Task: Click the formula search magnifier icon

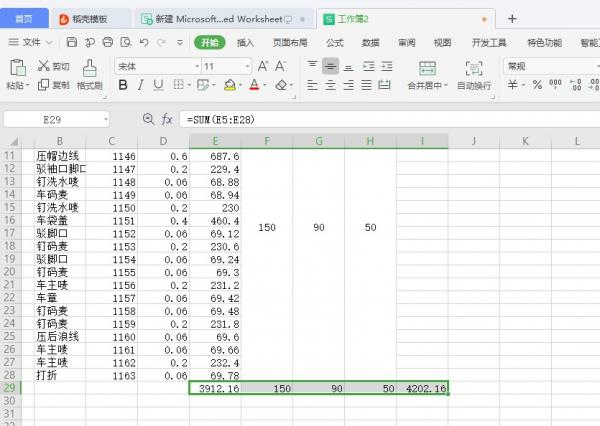Action: click(x=148, y=119)
